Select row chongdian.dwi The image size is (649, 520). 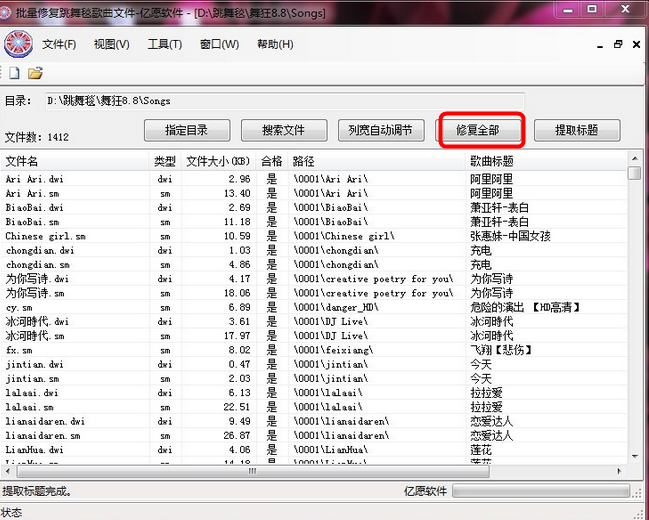click(314, 250)
